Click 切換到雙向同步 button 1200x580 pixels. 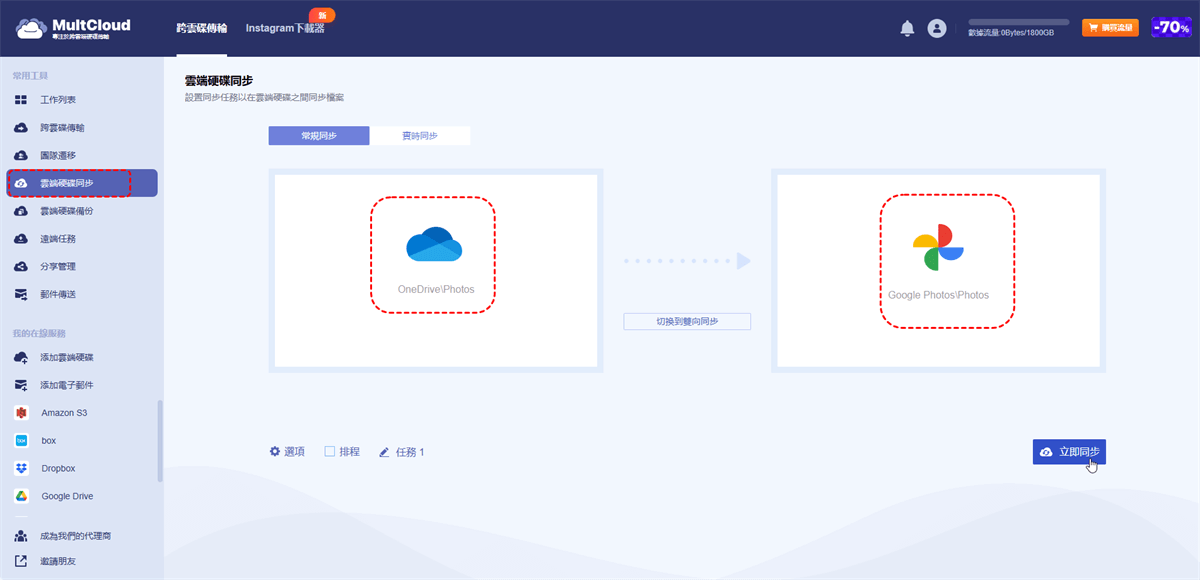pos(687,322)
